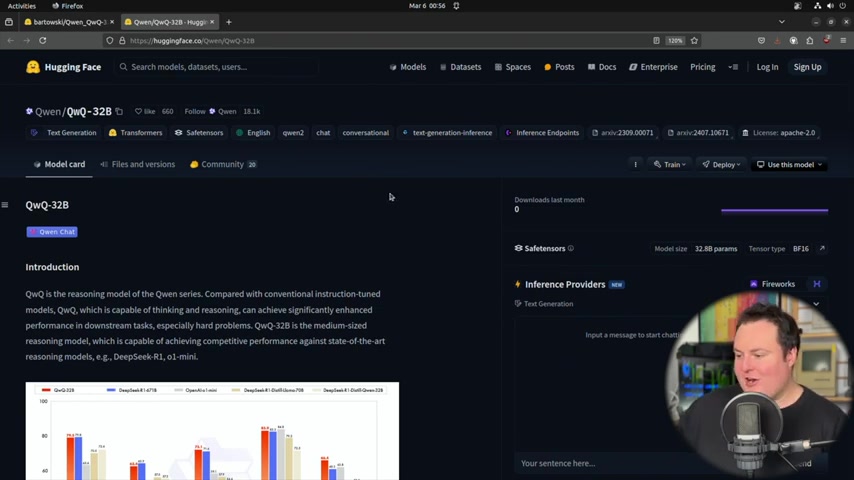This screenshot has width=854, height=480.
Task: Open the Spaces page
Action: click(x=513, y=67)
